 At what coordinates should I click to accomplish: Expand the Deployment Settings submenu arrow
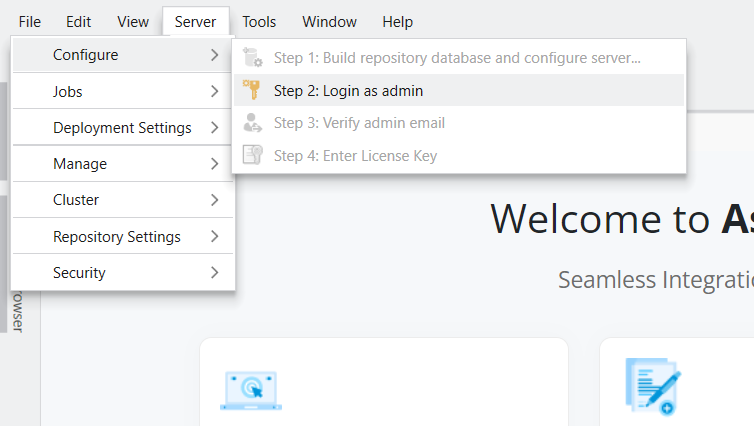point(215,128)
